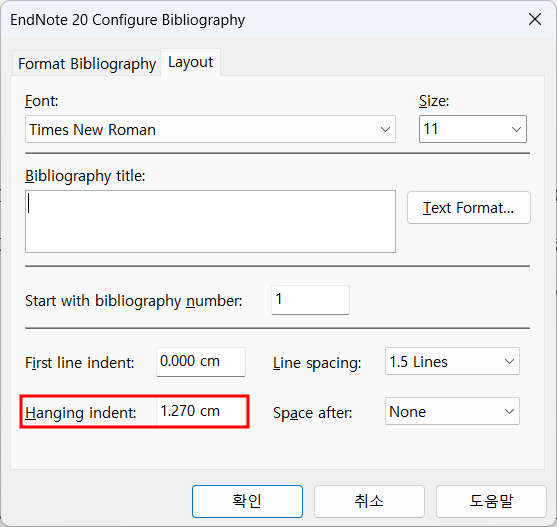Image resolution: width=557 pixels, height=527 pixels.
Task: Open the Size dropdown showing 11
Action: tap(472, 129)
